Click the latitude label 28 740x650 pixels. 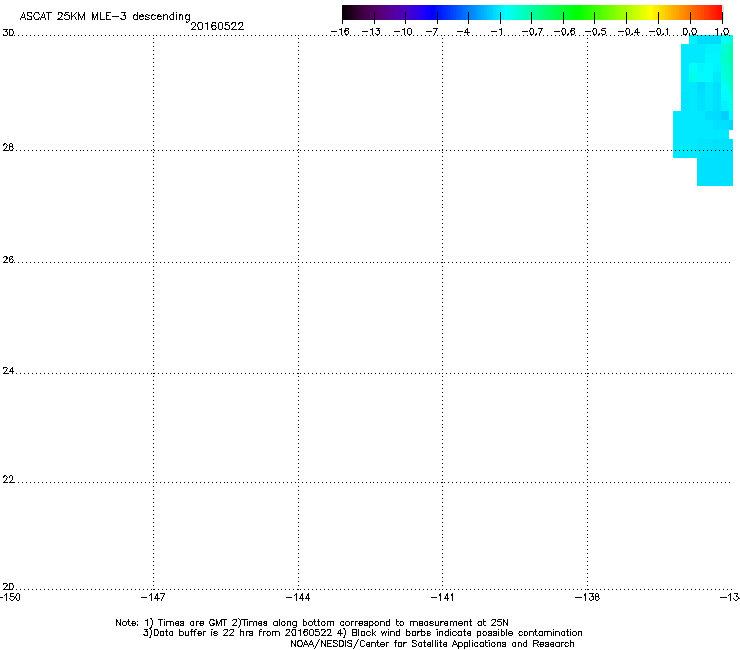coord(8,147)
